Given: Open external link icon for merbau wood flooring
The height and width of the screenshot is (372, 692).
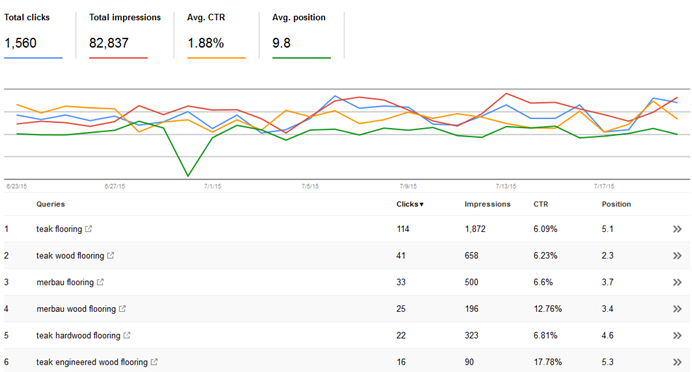Looking at the screenshot, I should [122, 308].
